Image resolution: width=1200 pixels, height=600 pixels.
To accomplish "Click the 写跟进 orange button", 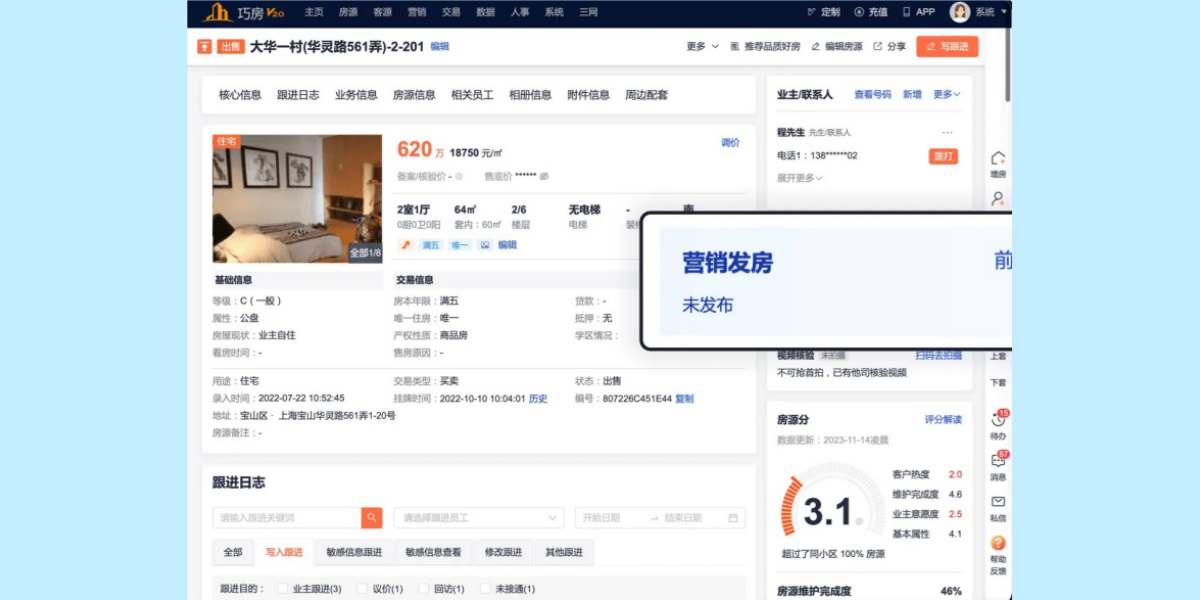I will 949,46.
